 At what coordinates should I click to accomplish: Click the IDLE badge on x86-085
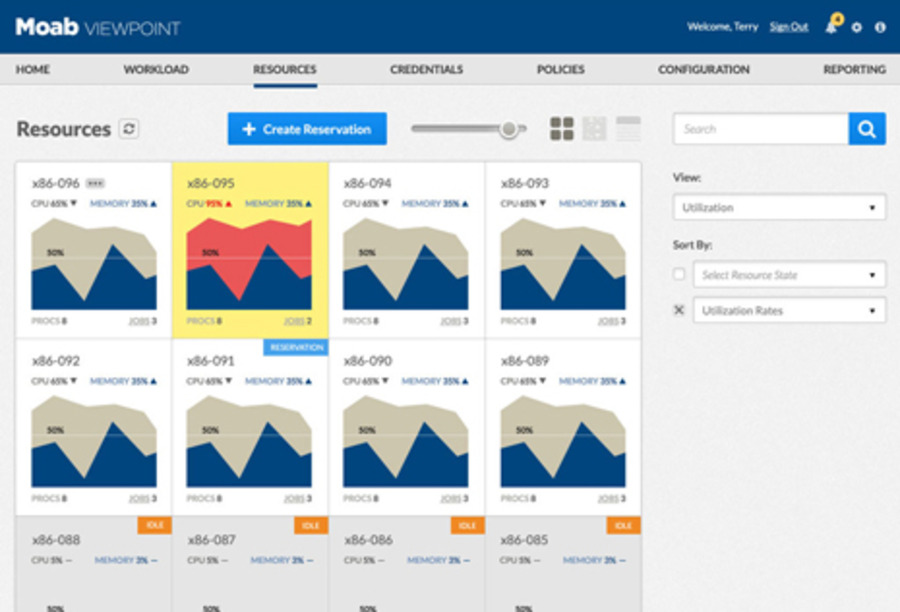623,525
